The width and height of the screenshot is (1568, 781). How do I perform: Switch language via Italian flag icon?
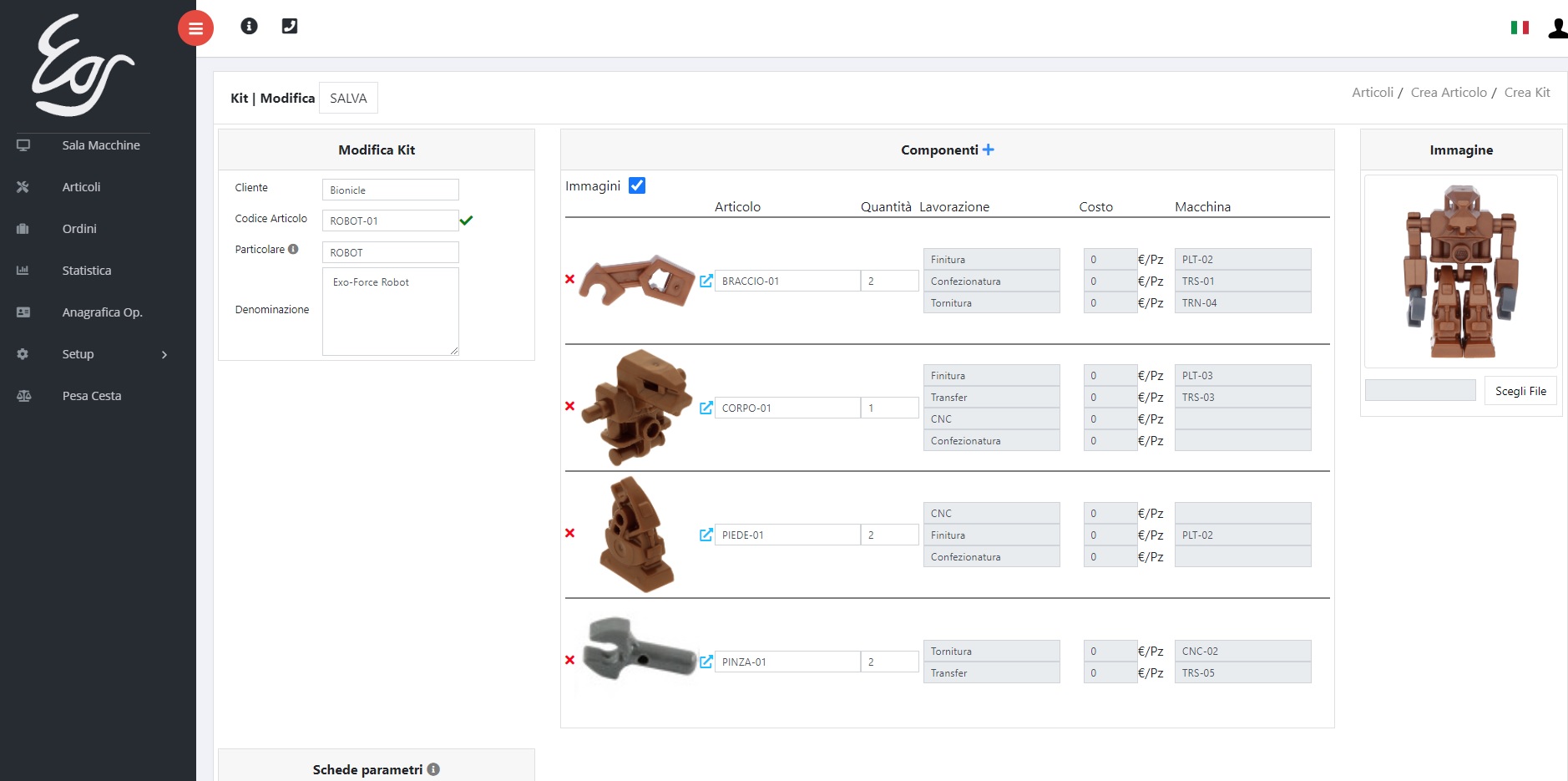[x=1520, y=28]
